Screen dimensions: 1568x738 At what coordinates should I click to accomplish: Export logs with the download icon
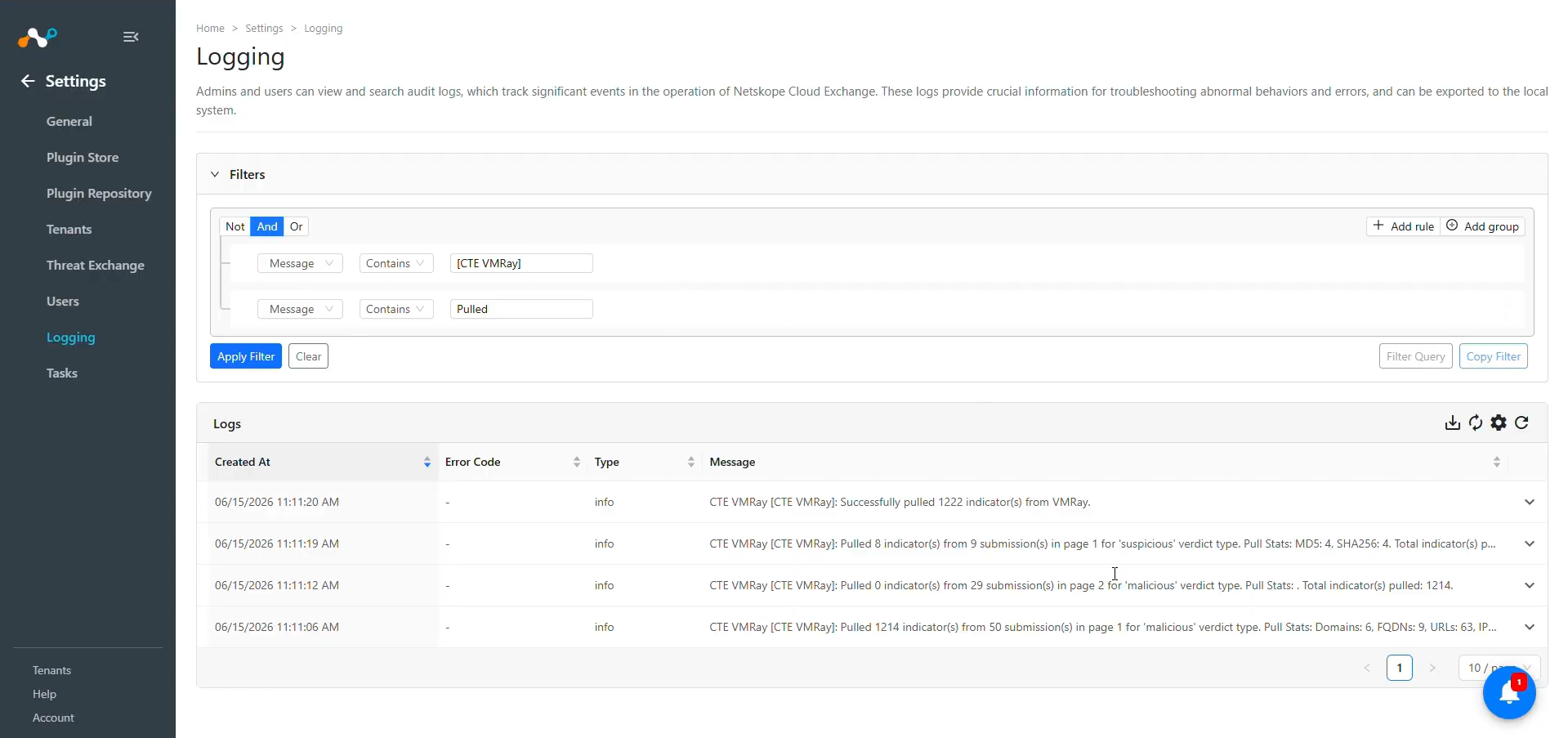[1452, 423]
